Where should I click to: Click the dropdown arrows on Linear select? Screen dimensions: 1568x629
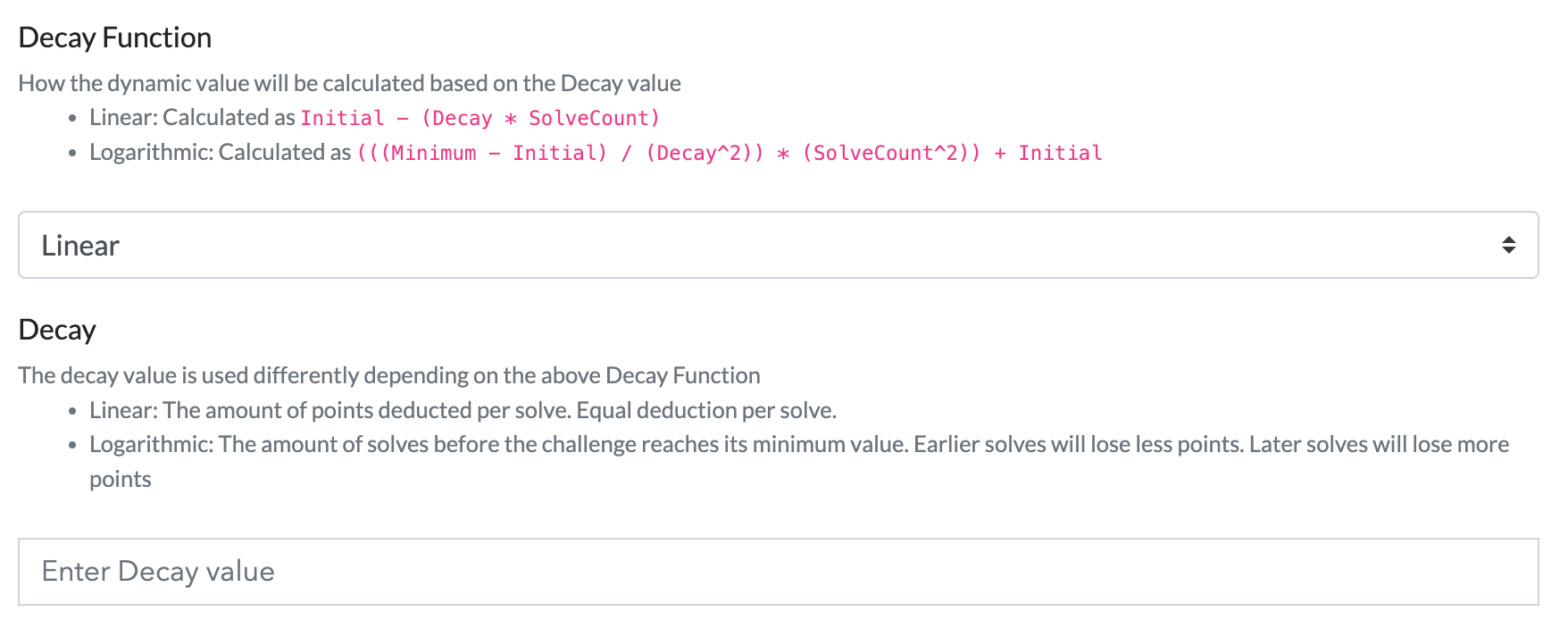pos(1508,245)
